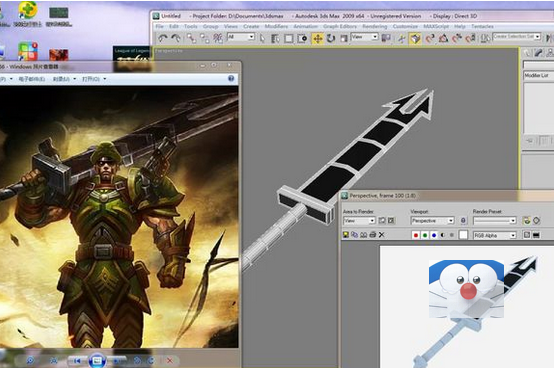Open the RGB Alpha channel dropdown
This screenshot has height=368, width=554.
tap(495, 235)
